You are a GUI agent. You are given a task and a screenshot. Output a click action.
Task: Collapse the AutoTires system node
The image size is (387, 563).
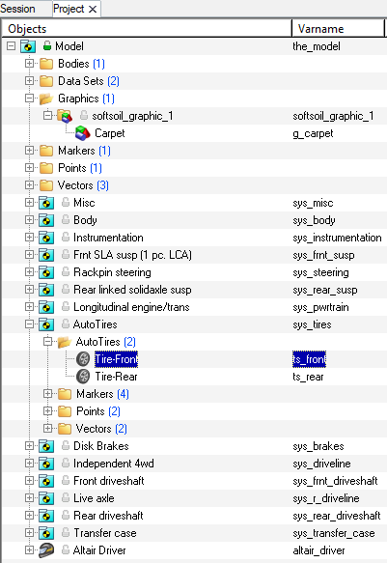(29, 324)
